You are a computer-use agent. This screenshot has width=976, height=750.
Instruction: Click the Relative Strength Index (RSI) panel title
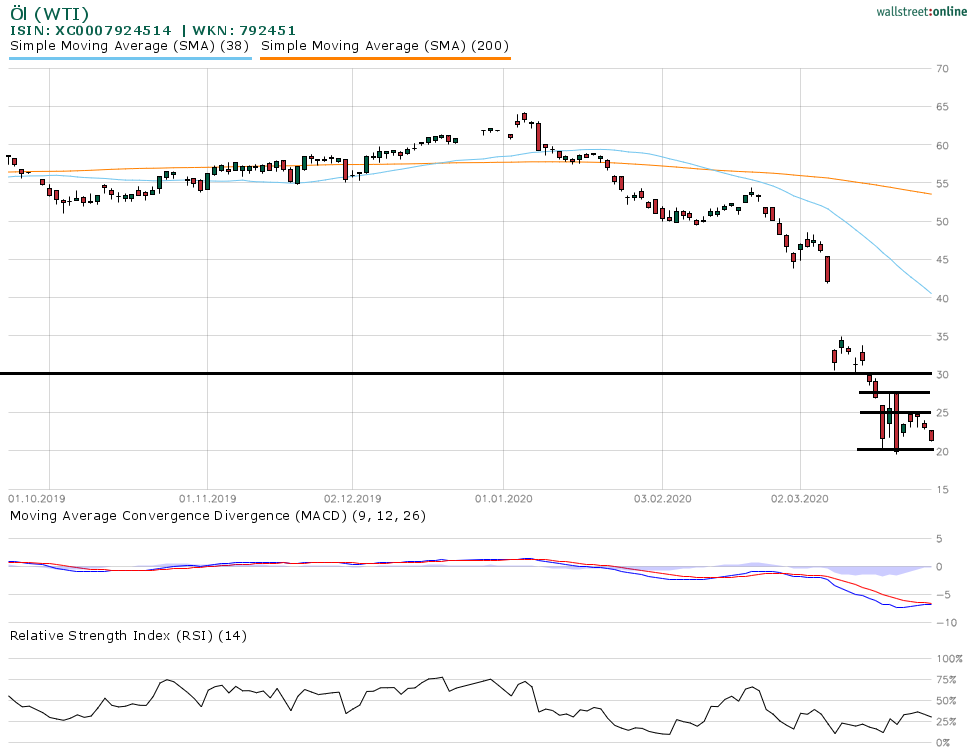click(128, 635)
